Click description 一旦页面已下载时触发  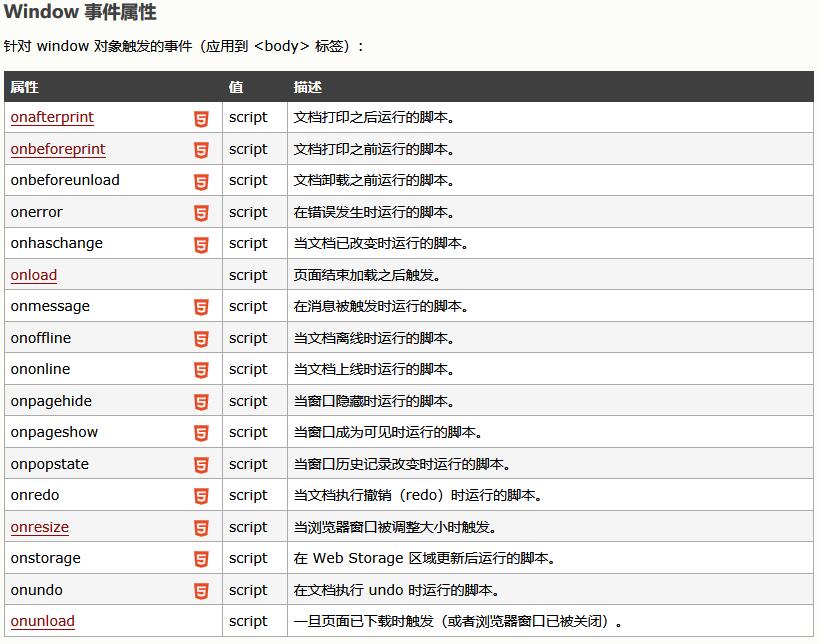[x=458, y=621]
